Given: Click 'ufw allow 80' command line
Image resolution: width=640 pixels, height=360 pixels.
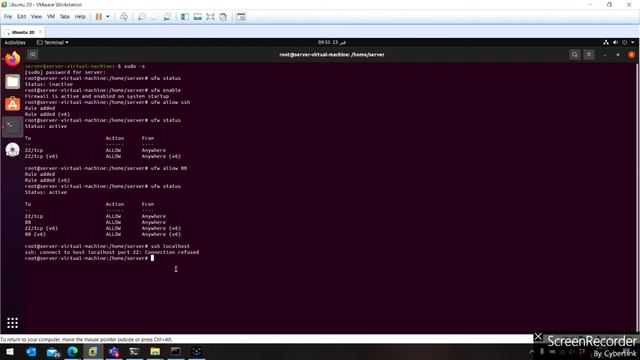Looking at the screenshot, I should coord(106,168).
